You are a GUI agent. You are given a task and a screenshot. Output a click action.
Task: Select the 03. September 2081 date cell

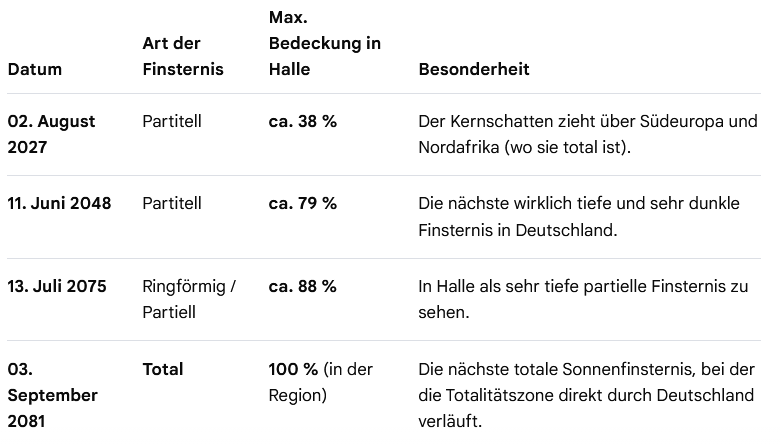[x=52, y=395]
